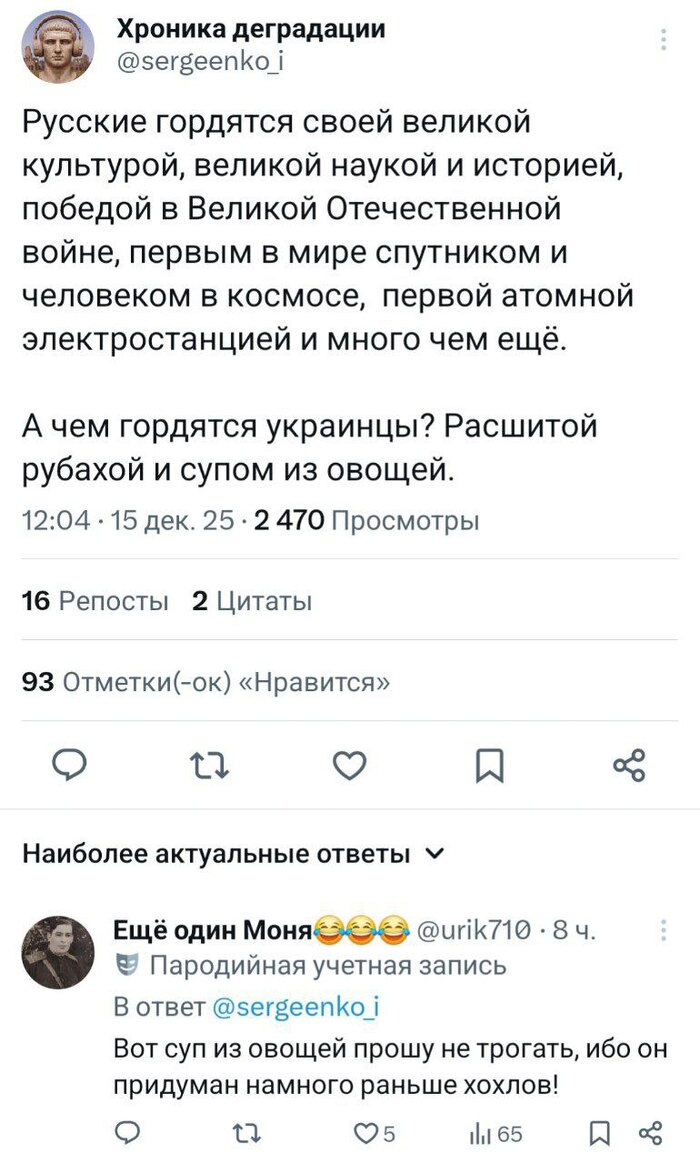The image size is (700, 1164).
Task: Open repost options on the main tweet
Action: click(210, 766)
